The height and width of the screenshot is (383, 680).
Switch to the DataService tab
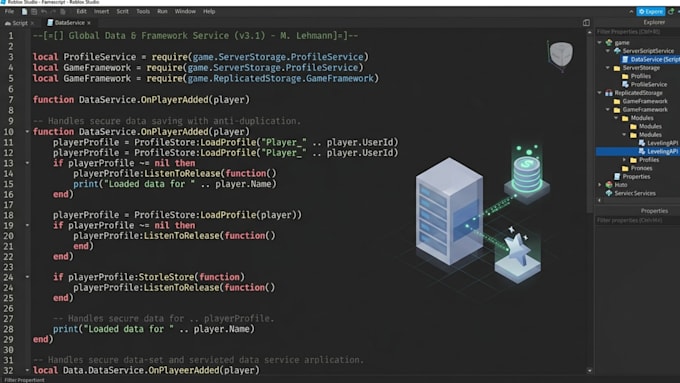tap(69, 23)
